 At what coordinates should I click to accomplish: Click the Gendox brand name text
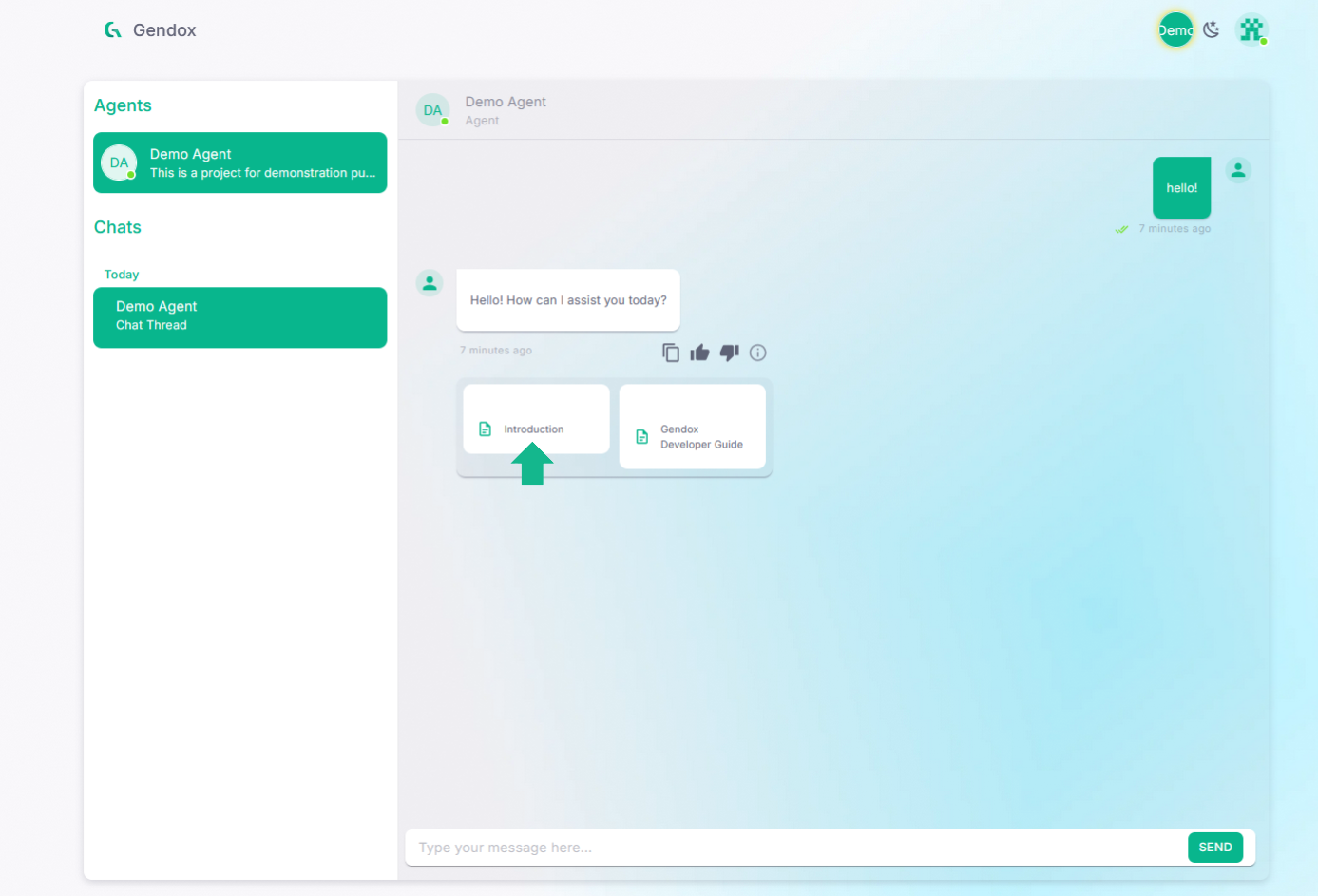(x=164, y=30)
